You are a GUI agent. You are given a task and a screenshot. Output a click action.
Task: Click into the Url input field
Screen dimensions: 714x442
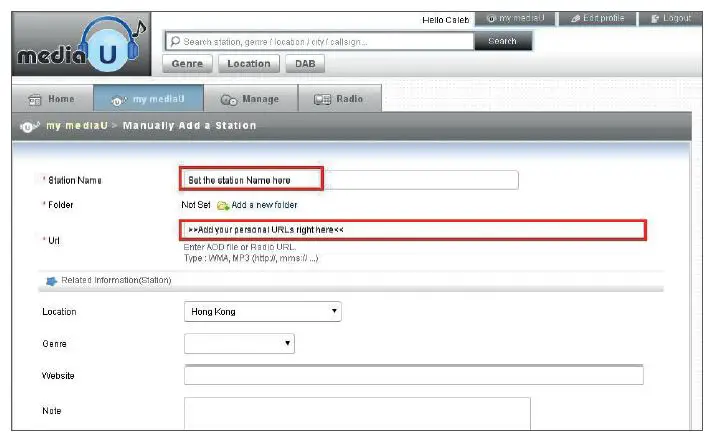[x=413, y=230]
